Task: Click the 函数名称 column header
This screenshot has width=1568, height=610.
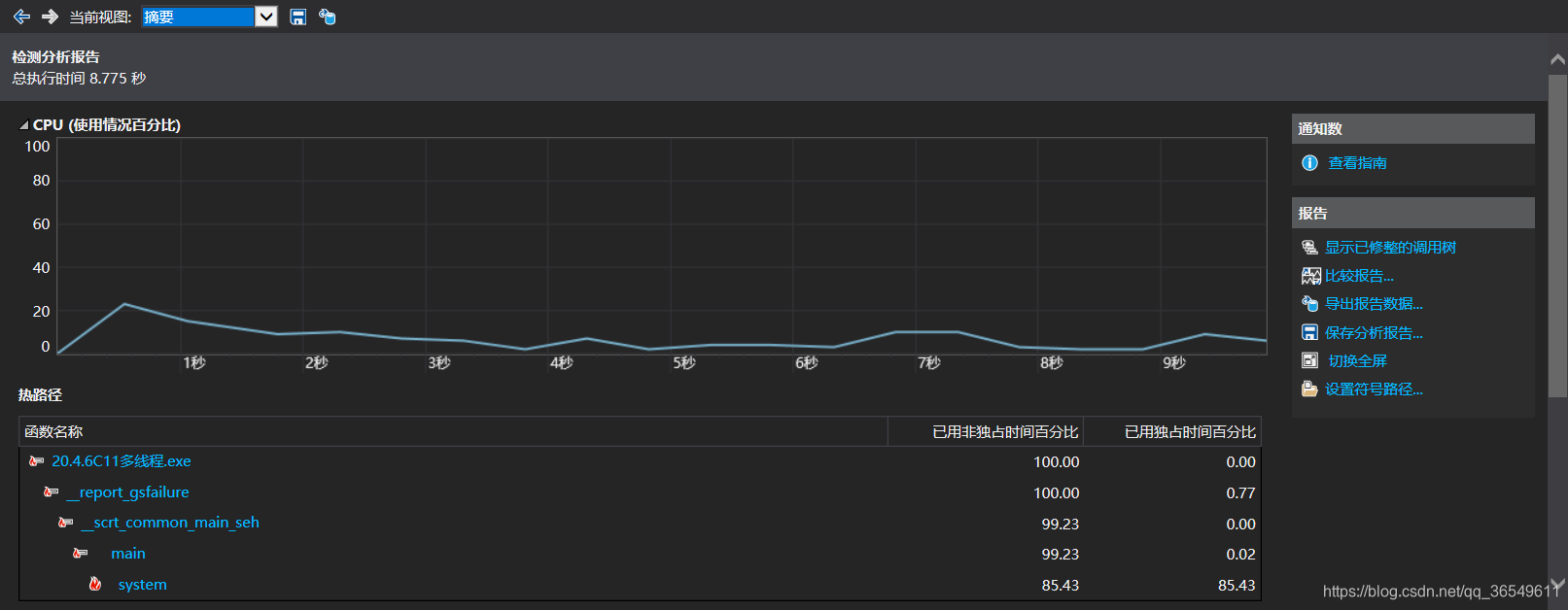Action: [x=453, y=431]
